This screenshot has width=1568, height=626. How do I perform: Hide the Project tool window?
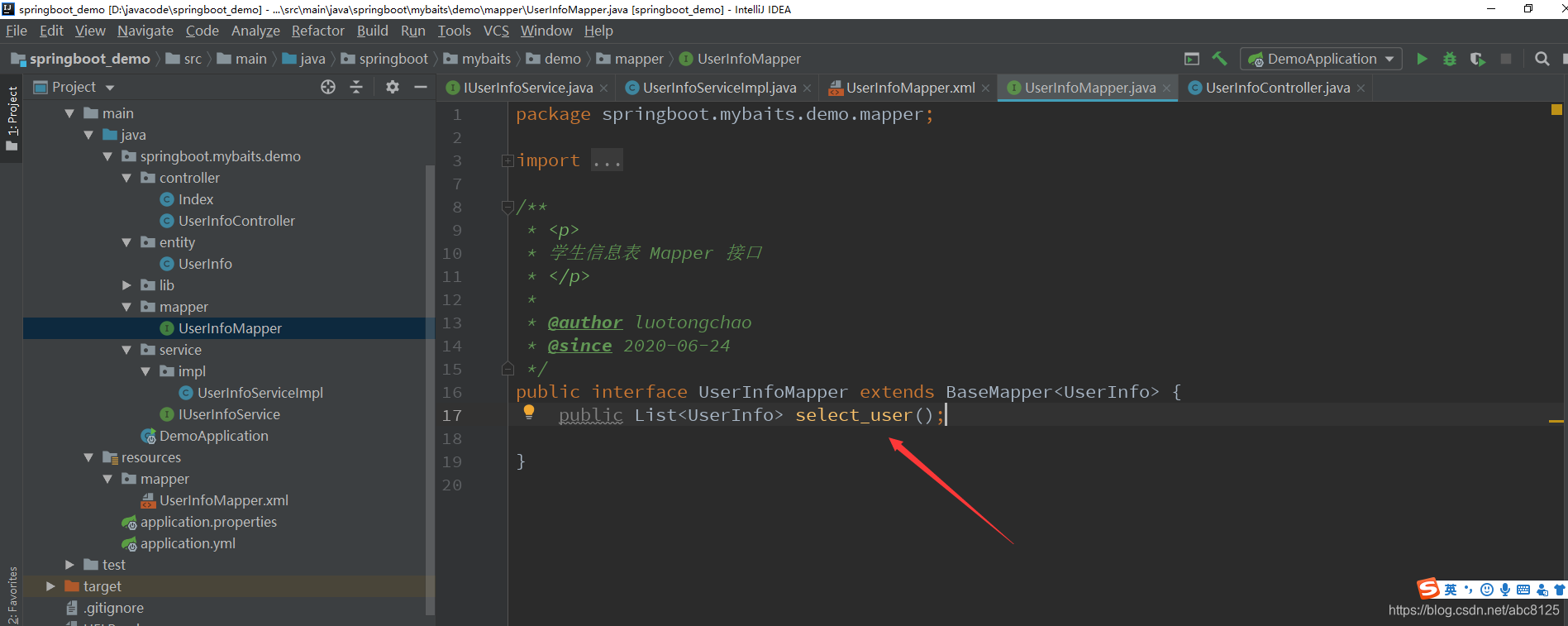click(420, 87)
